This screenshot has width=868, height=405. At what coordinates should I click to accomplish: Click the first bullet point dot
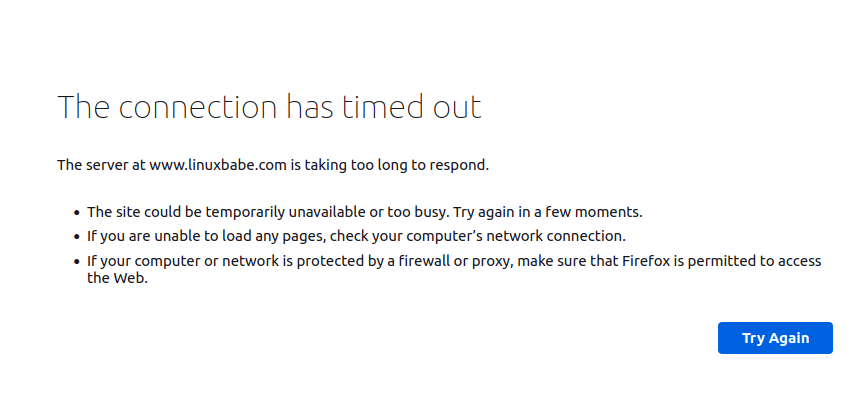tap(76, 213)
